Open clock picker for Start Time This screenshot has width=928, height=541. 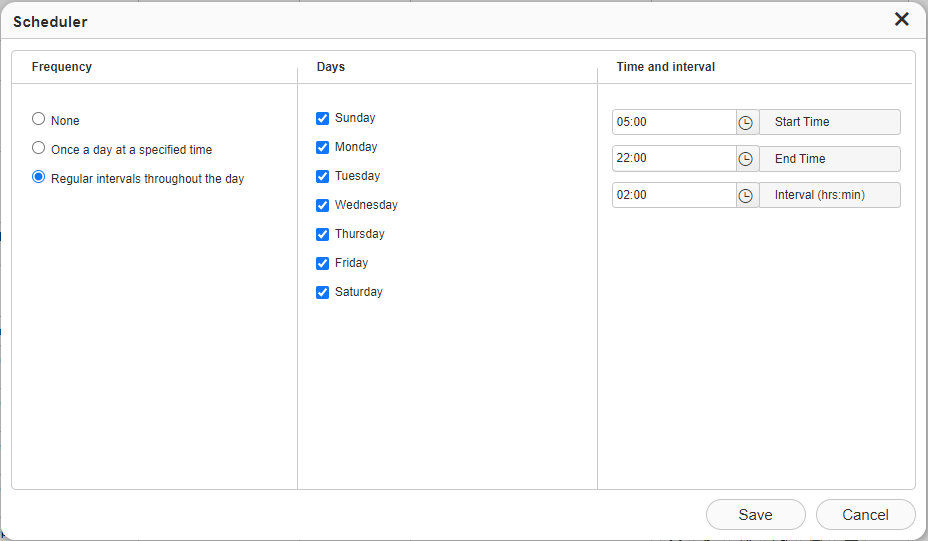[x=746, y=123]
